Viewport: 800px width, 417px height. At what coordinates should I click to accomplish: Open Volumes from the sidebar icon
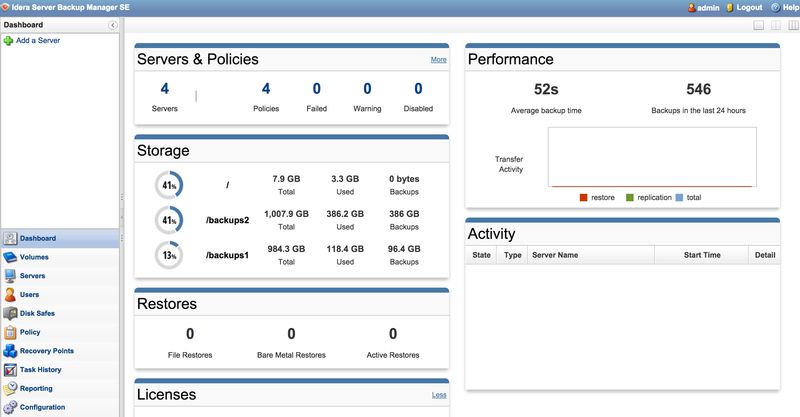10,257
